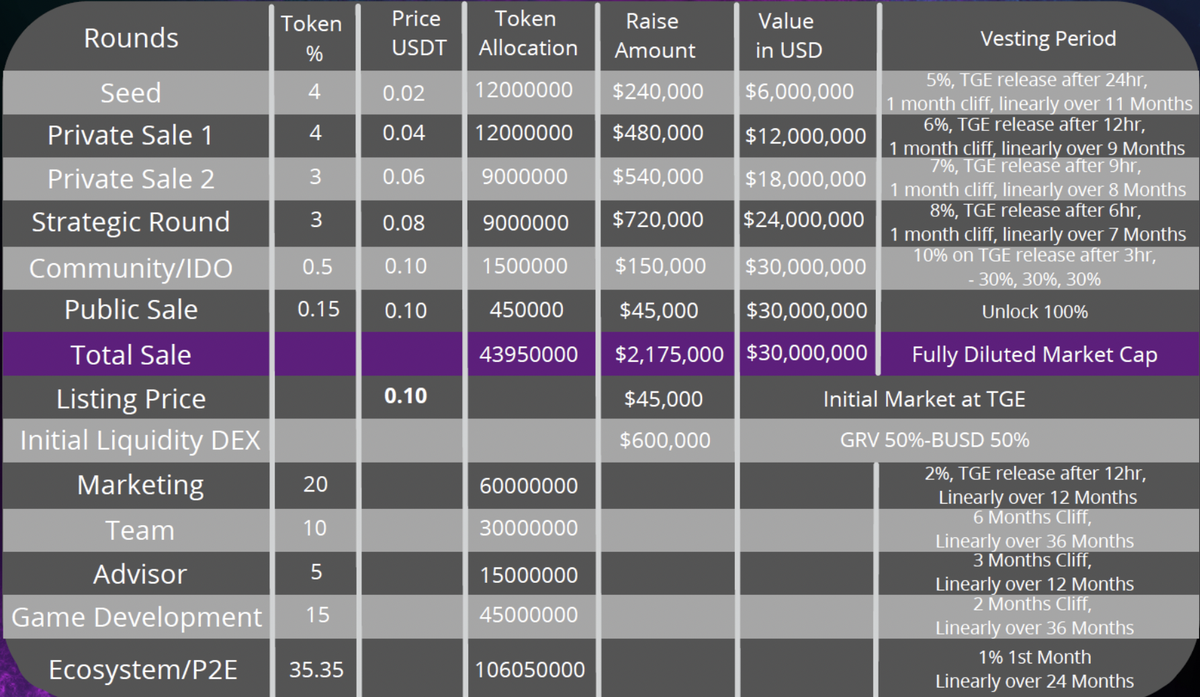Click the $600,000 initial liquidity amount
The image size is (1200, 697).
click(x=665, y=440)
